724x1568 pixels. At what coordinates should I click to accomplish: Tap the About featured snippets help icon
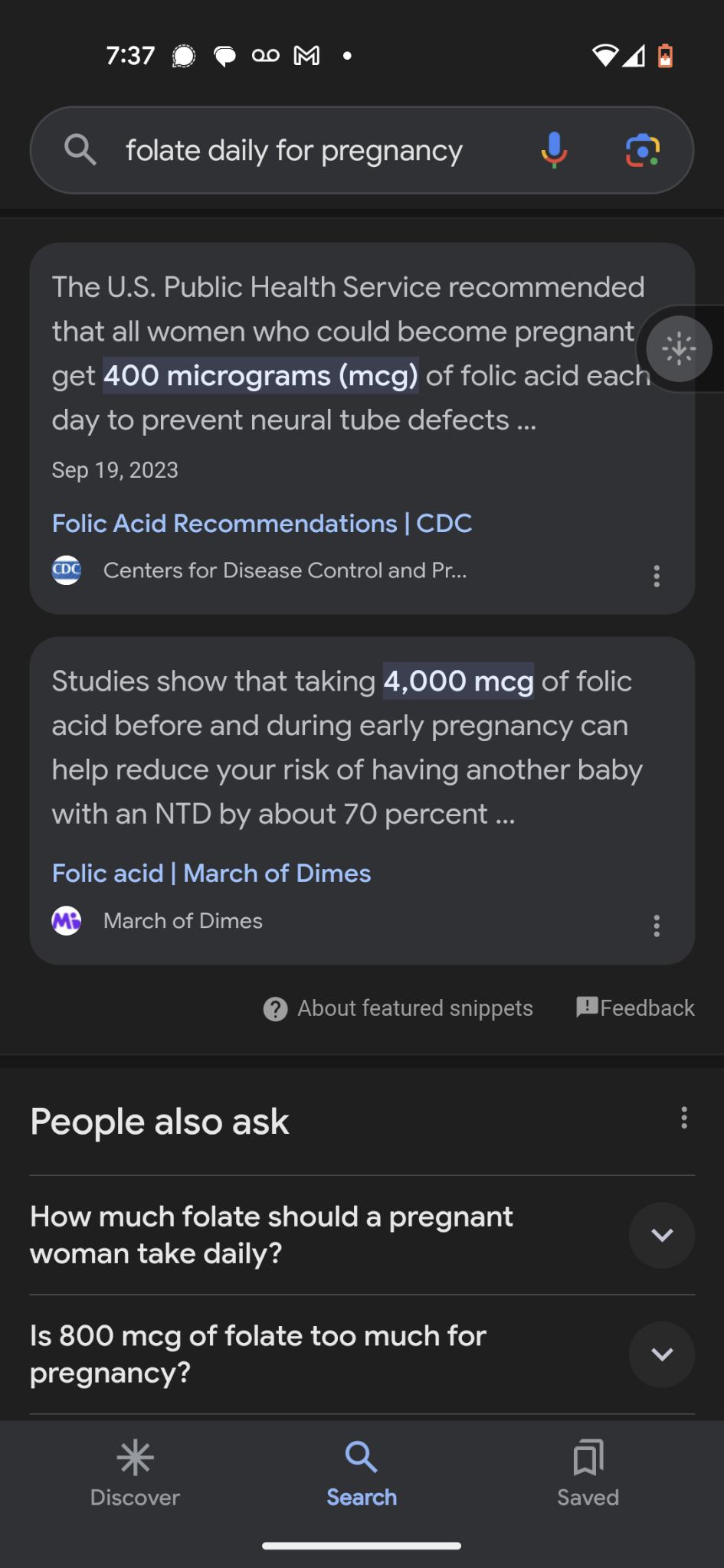(x=275, y=1009)
